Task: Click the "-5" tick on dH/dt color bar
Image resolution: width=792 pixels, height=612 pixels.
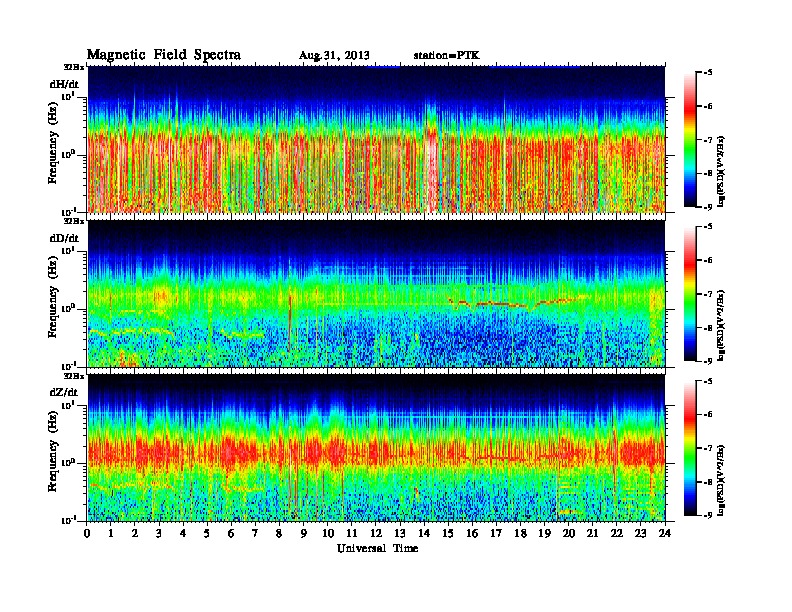Action: pyautogui.click(x=708, y=73)
